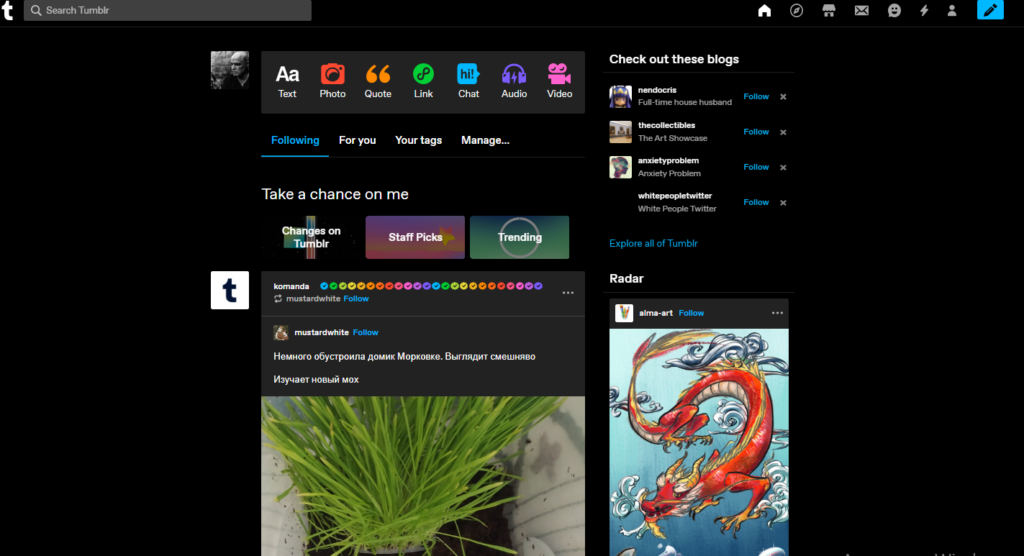Open the Inbox envelope icon
Viewport: 1024px width, 556px height.
(x=861, y=10)
